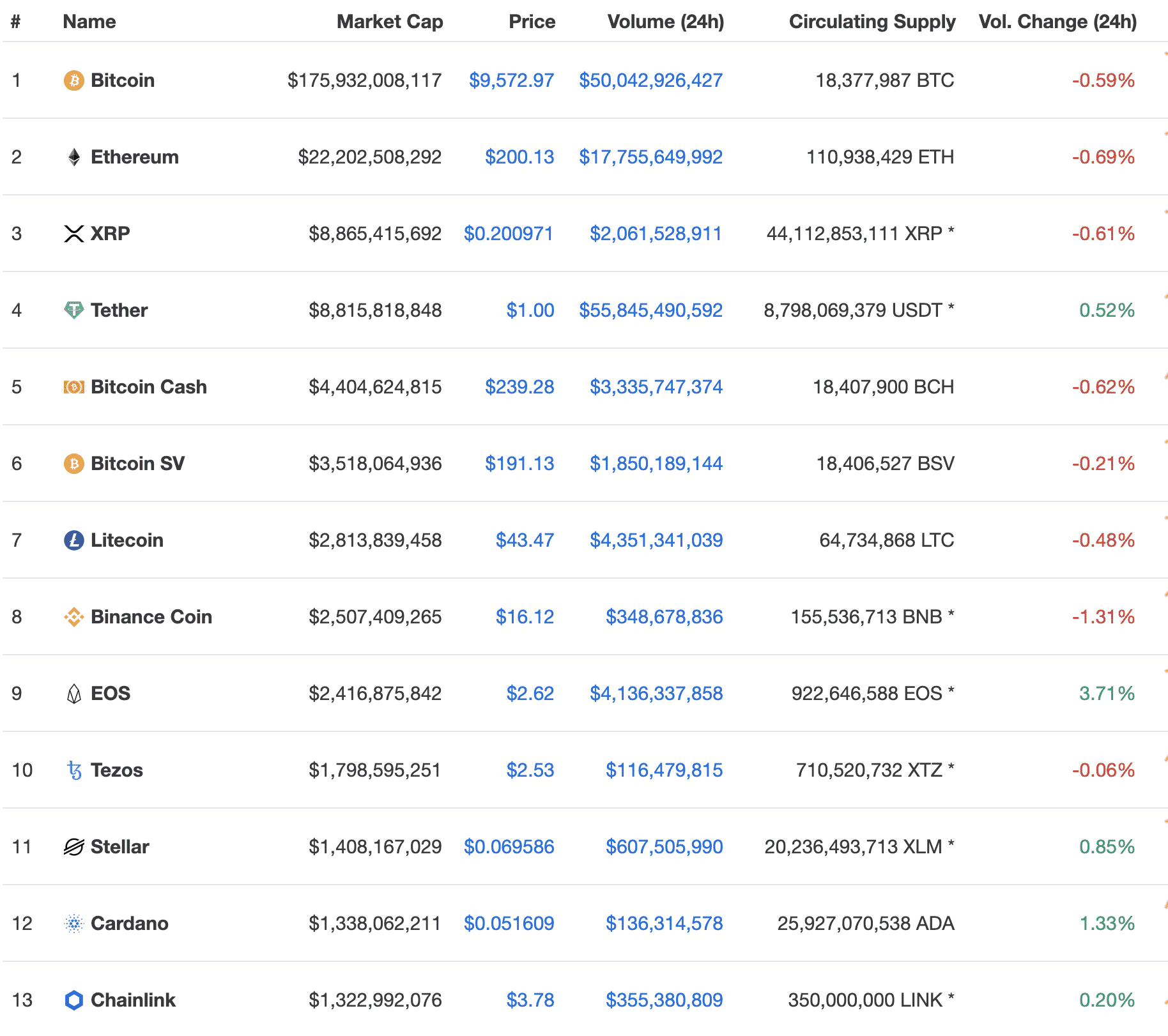Click the Bitcoin Cash logo icon
This screenshot has width=1168, height=1036.
click(74, 387)
